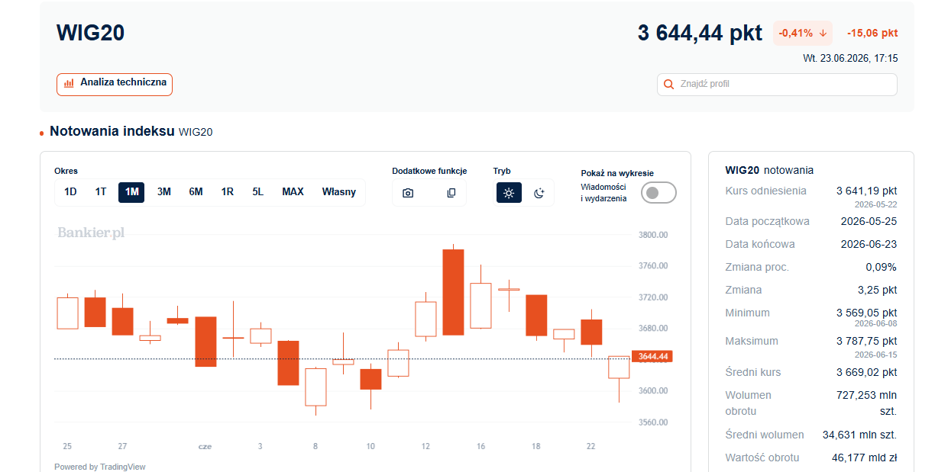Image resolution: width=948 pixels, height=472 pixels.
Task: Click the Średni wolumen value 34,631 mln szt.
Action: [x=860, y=435]
